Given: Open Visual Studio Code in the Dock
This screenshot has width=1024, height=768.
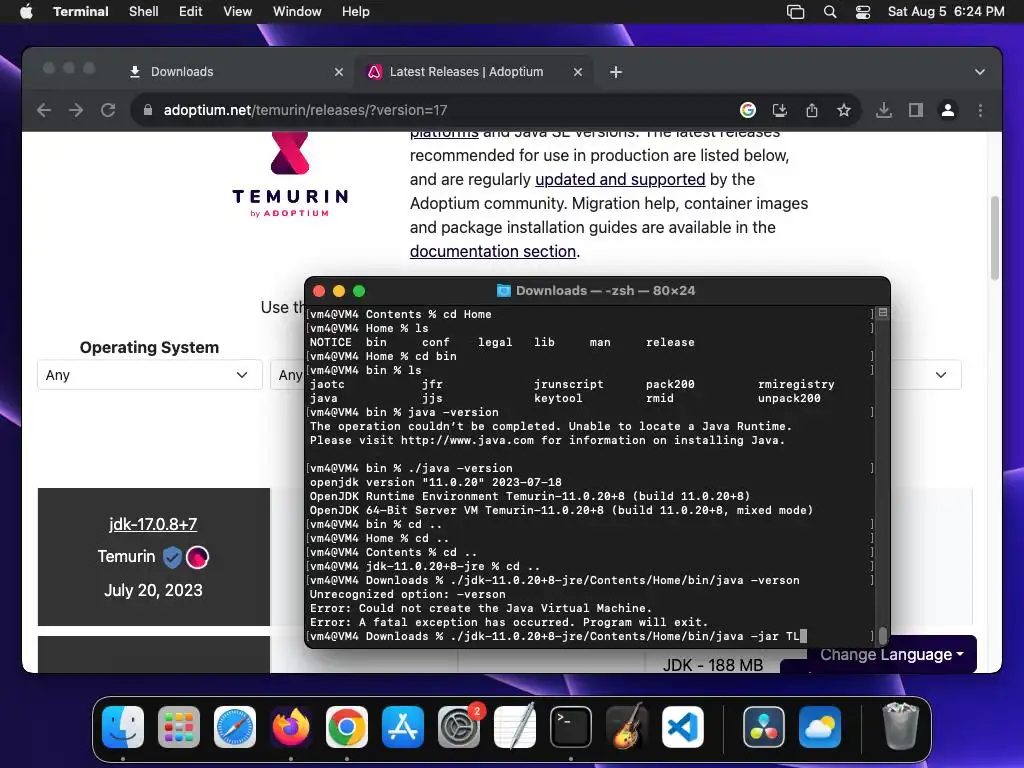Looking at the screenshot, I should (x=683, y=727).
